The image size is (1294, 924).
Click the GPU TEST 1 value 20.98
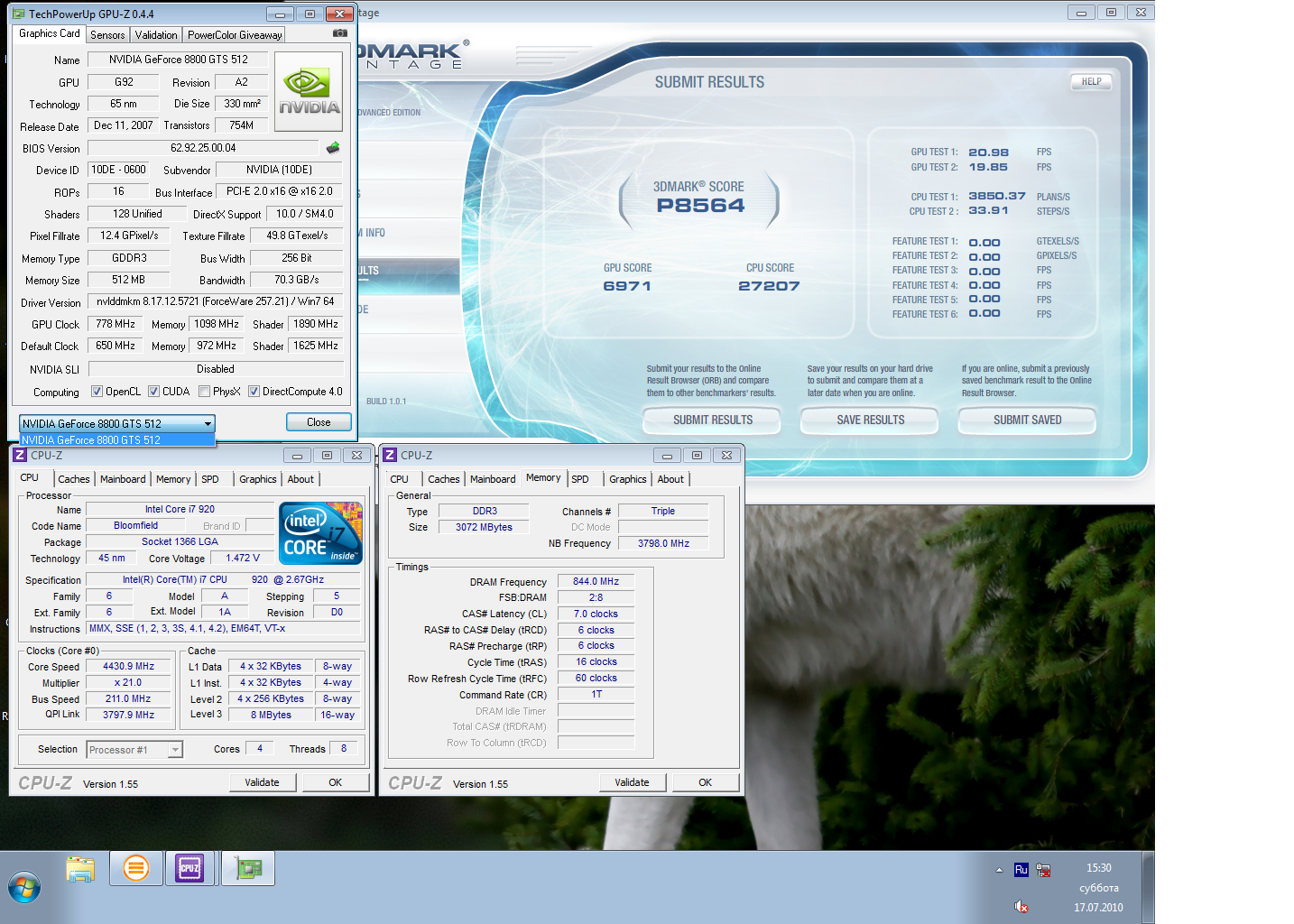pos(988,152)
